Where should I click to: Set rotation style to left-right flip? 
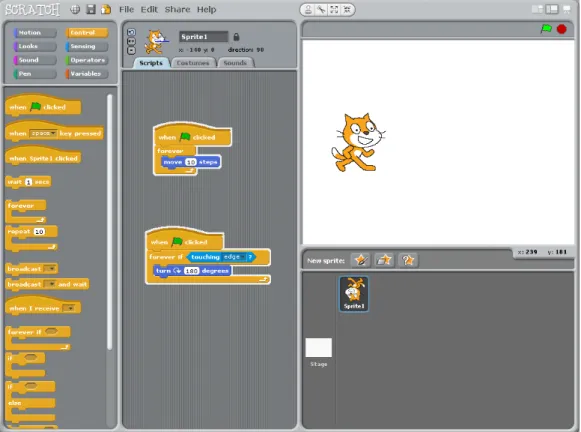tap(131, 41)
